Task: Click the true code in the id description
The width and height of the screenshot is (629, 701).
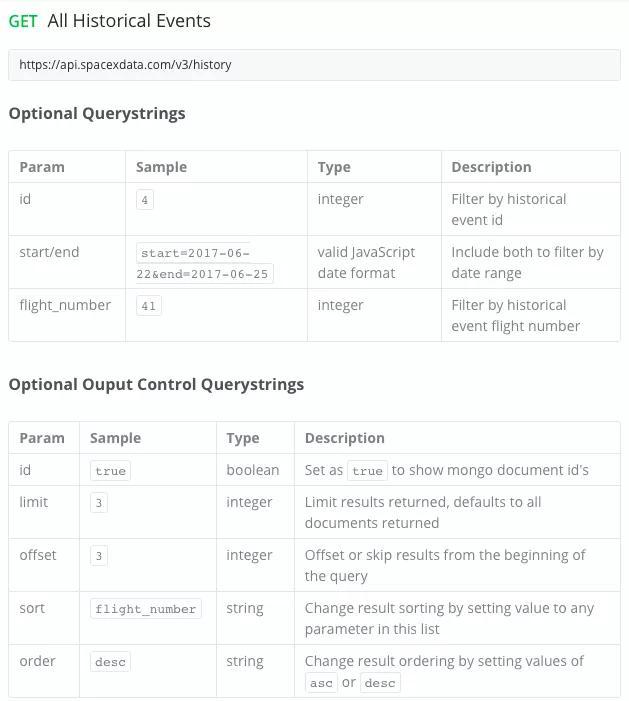Action: click(367, 471)
